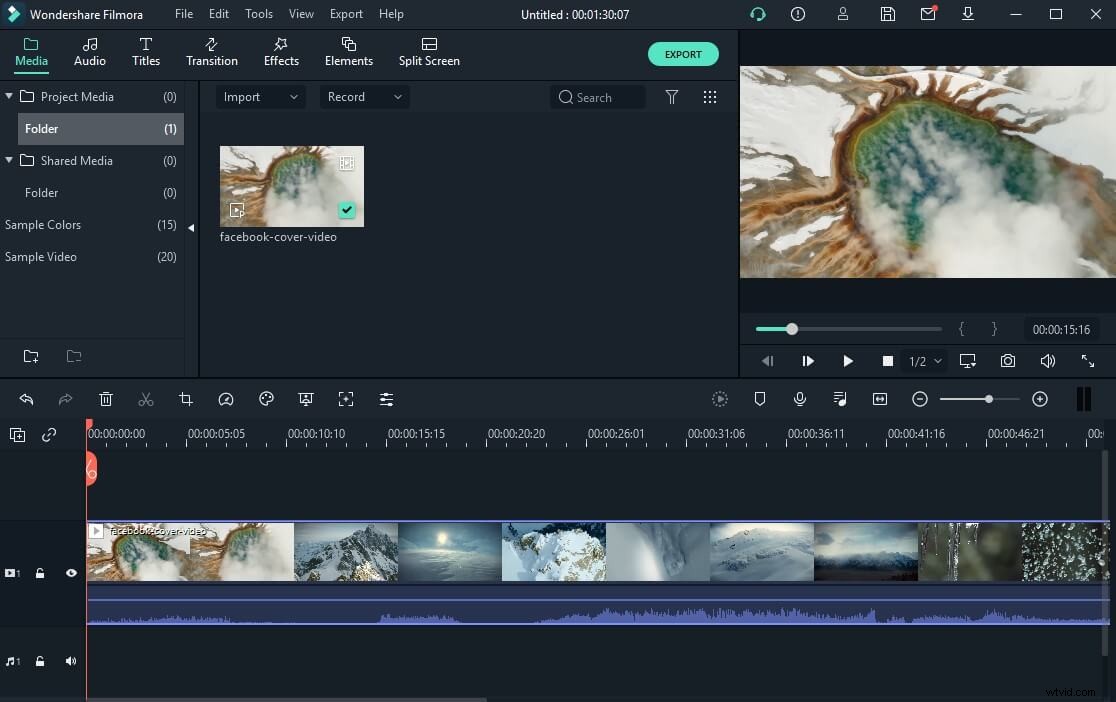
Task: Toggle visibility of the video track eye icon
Action: coord(70,573)
